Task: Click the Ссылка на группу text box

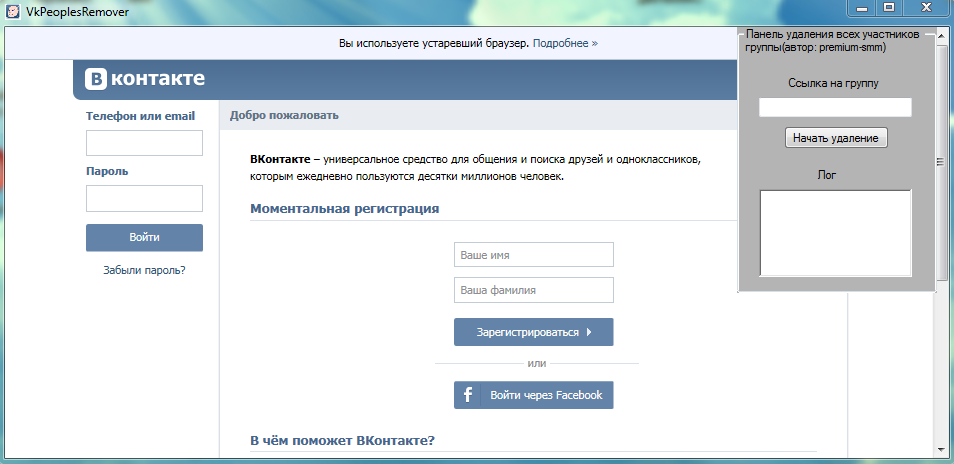Action: [x=835, y=108]
